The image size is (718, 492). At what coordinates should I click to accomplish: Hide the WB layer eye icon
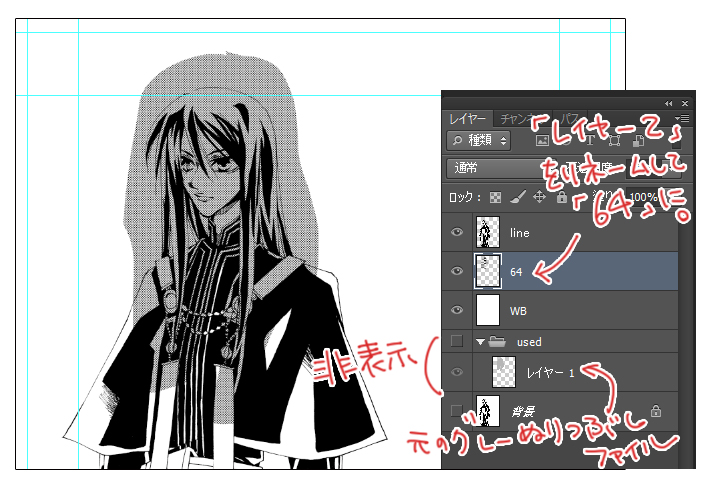tap(457, 310)
